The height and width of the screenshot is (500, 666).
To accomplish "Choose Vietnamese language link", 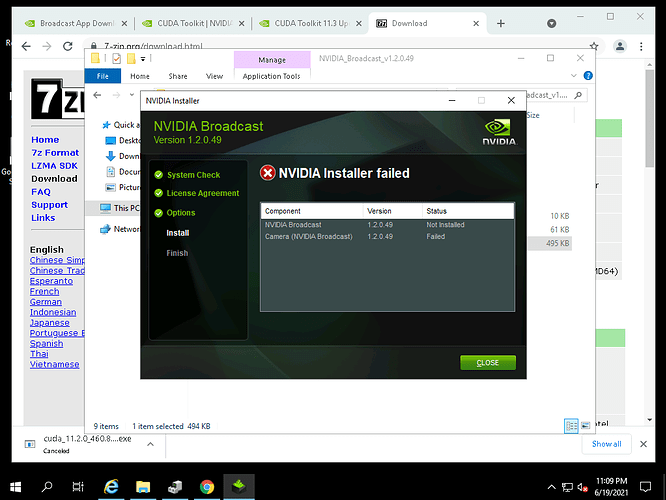I will (x=54, y=364).
